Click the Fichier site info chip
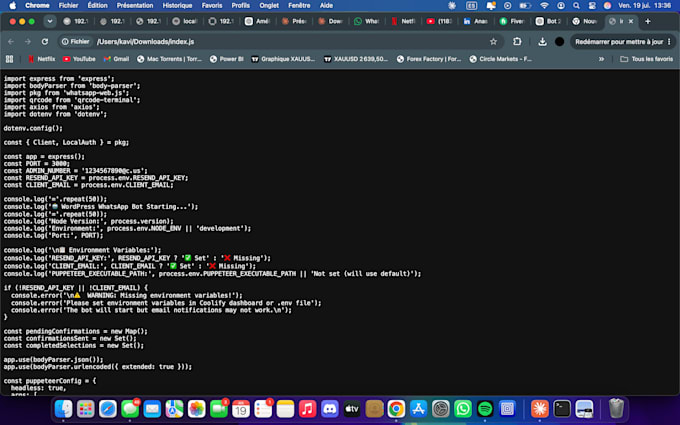 coord(75,42)
